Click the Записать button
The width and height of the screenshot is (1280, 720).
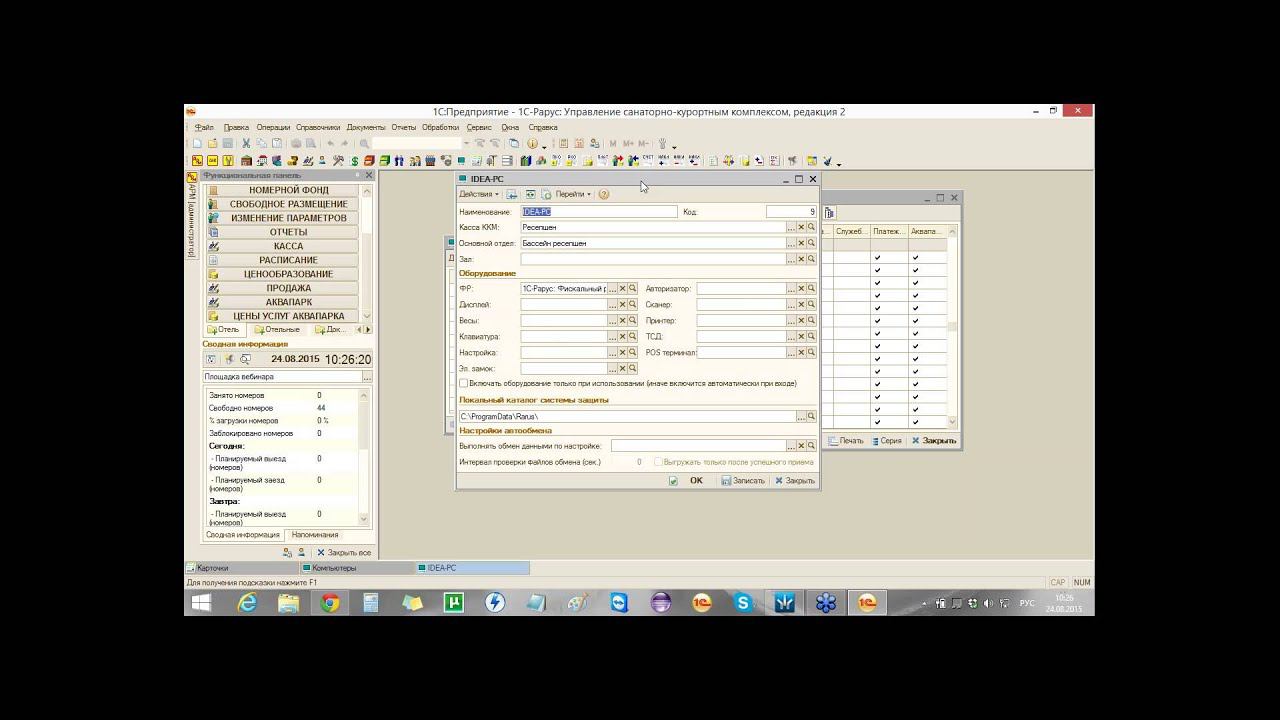tap(742, 481)
